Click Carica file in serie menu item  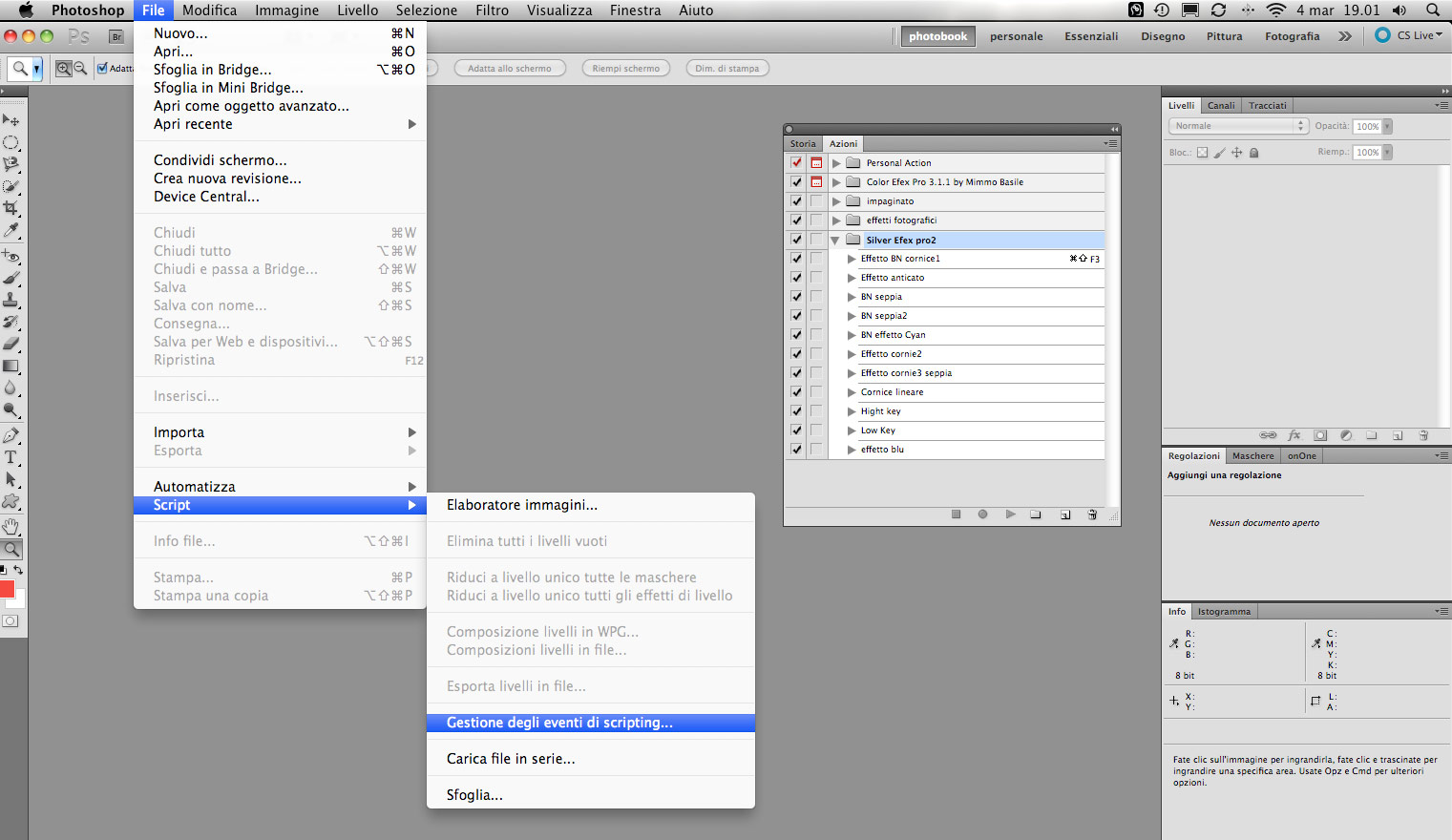tap(591, 759)
